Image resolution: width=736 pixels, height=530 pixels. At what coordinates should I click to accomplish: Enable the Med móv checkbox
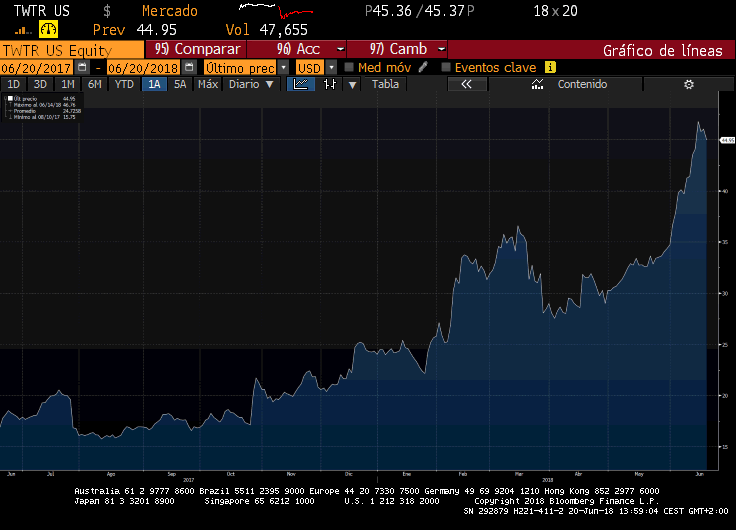(349, 67)
